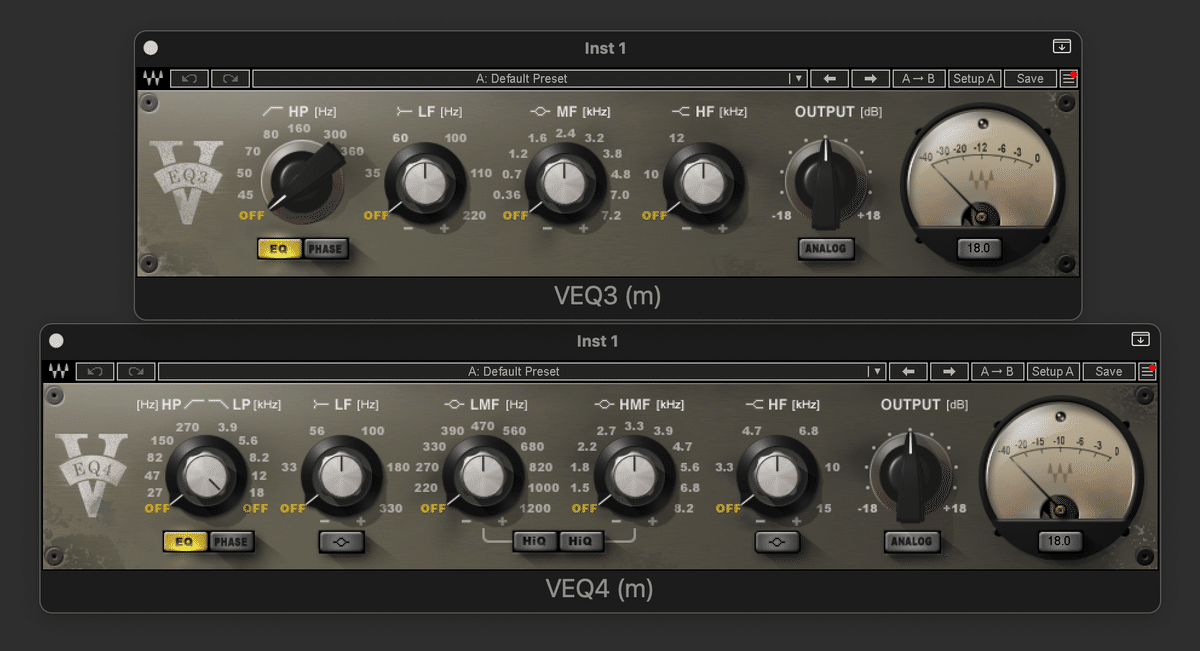Click the bell-shape icon below the VEQ4 HF knob
Image resolution: width=1200 pixels, height=651 pixels.
point(778,541)
